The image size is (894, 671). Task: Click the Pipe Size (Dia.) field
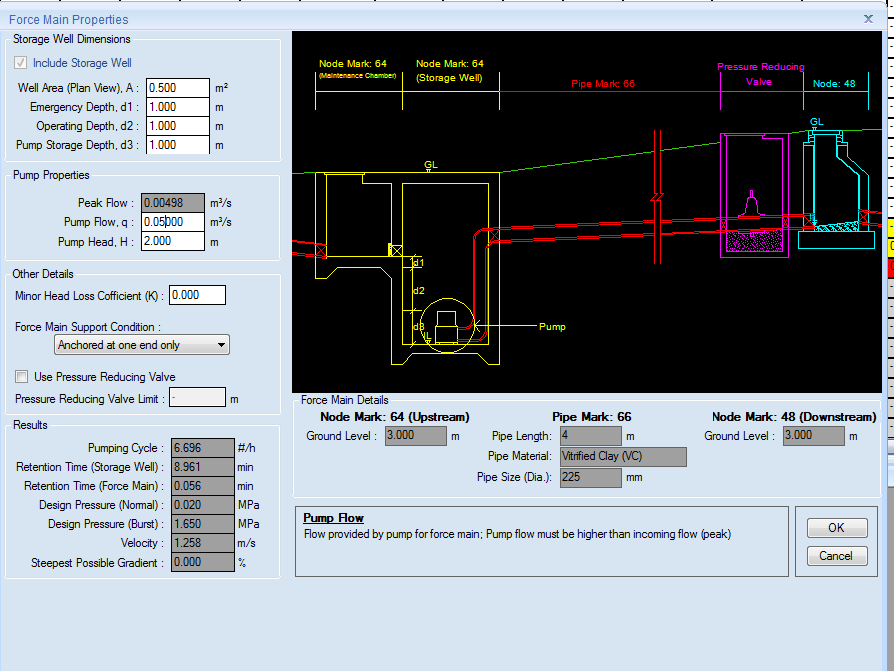[x=591, y=478]
